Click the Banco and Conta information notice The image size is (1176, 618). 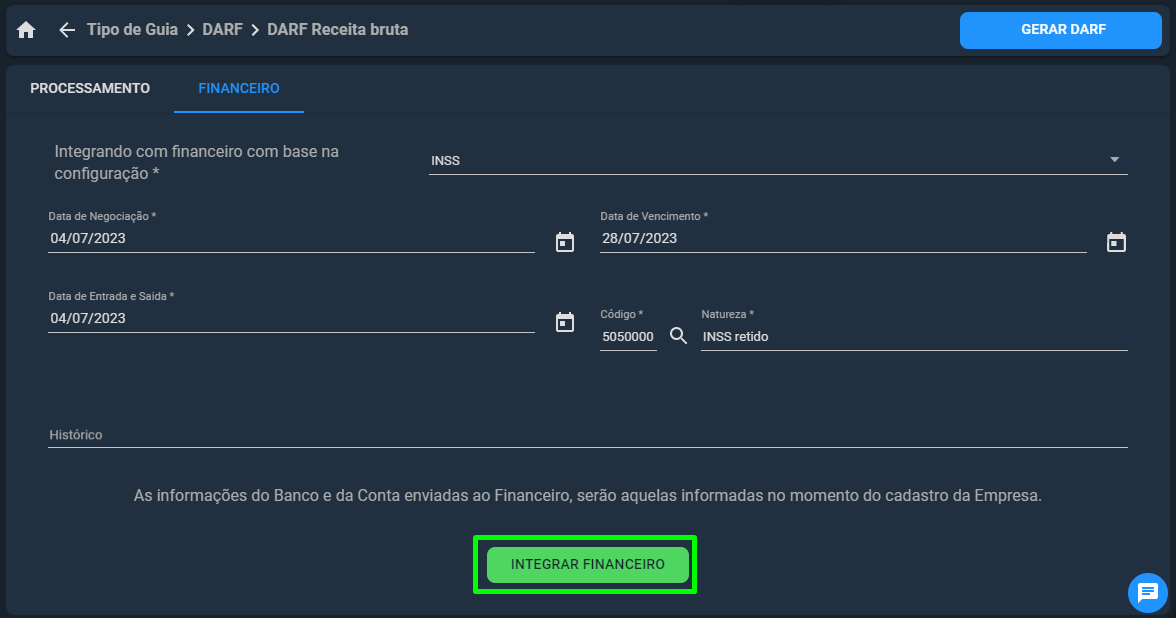tap(588, 496)
